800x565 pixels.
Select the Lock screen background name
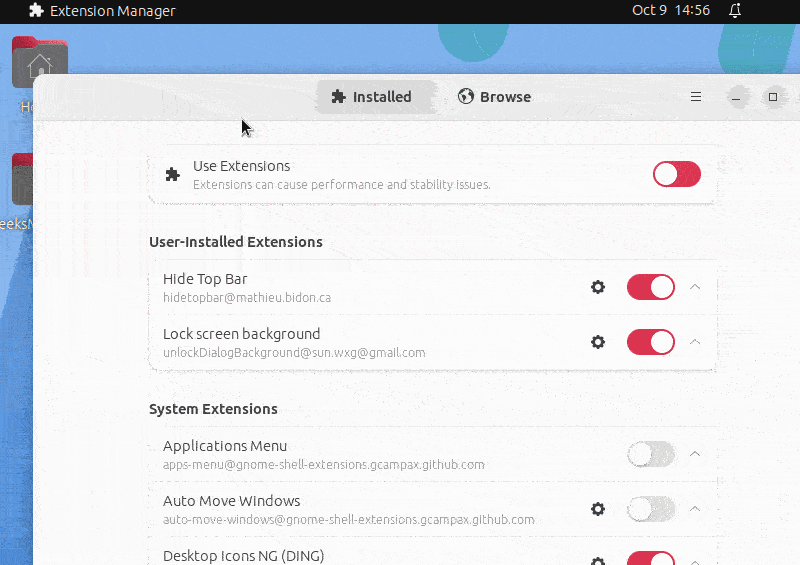coord(241,334)
